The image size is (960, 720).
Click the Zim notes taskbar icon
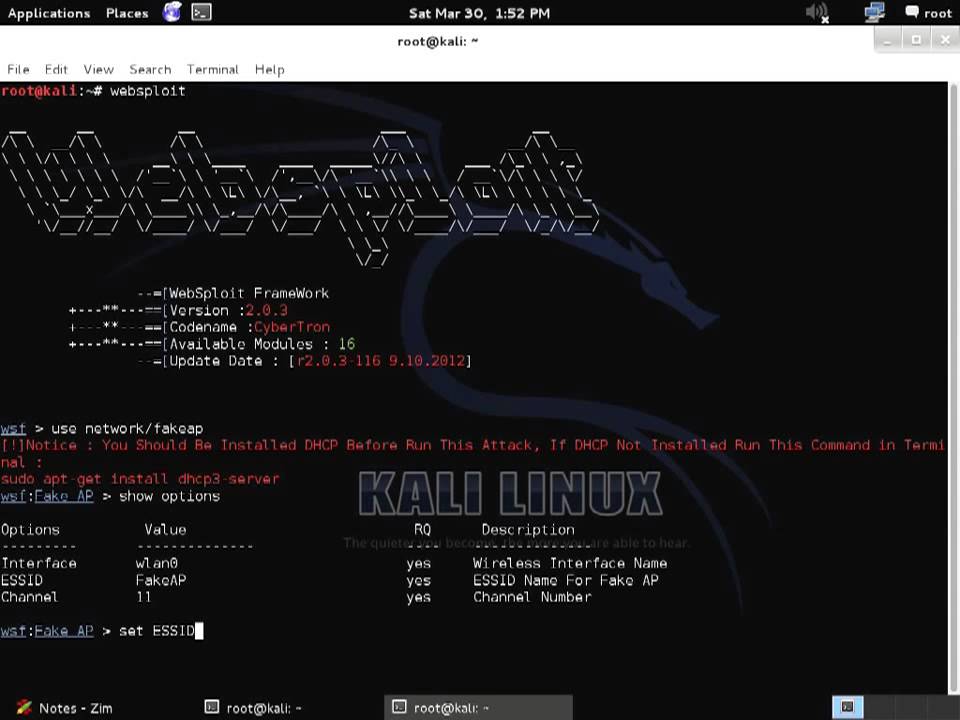(24, 708)
